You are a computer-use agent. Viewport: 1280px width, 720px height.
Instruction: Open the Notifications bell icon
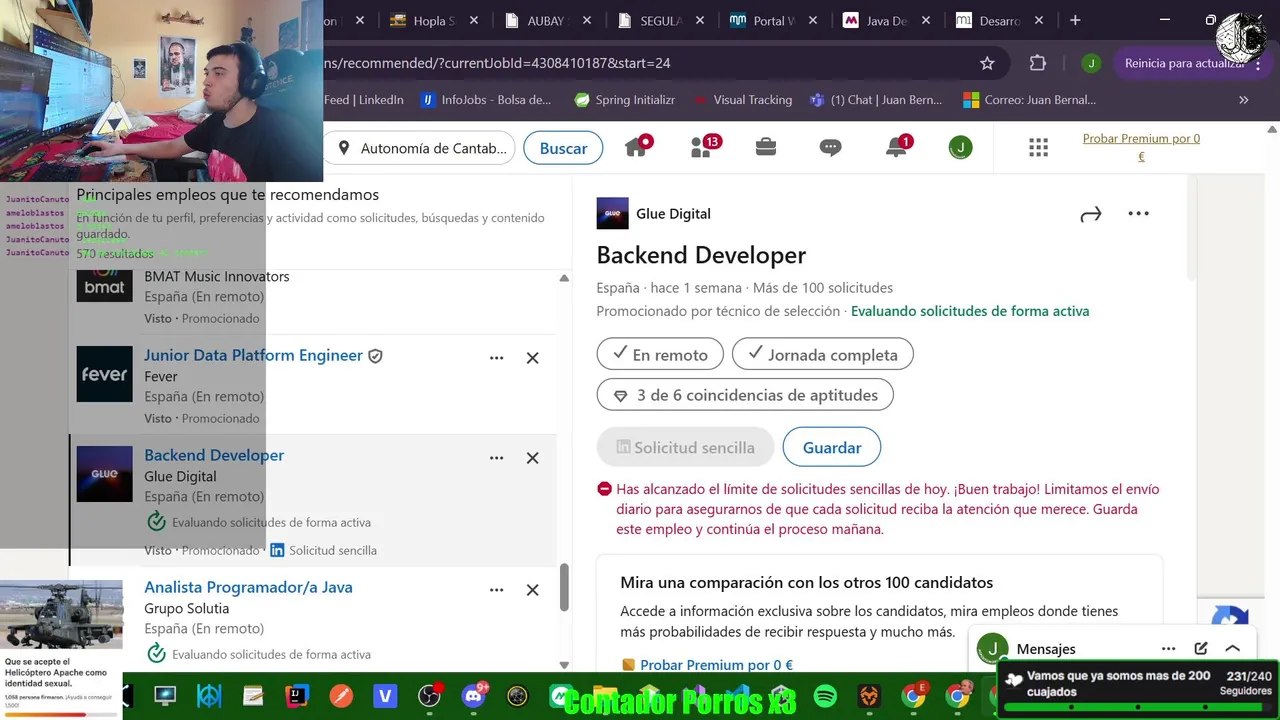coord(897,147)
